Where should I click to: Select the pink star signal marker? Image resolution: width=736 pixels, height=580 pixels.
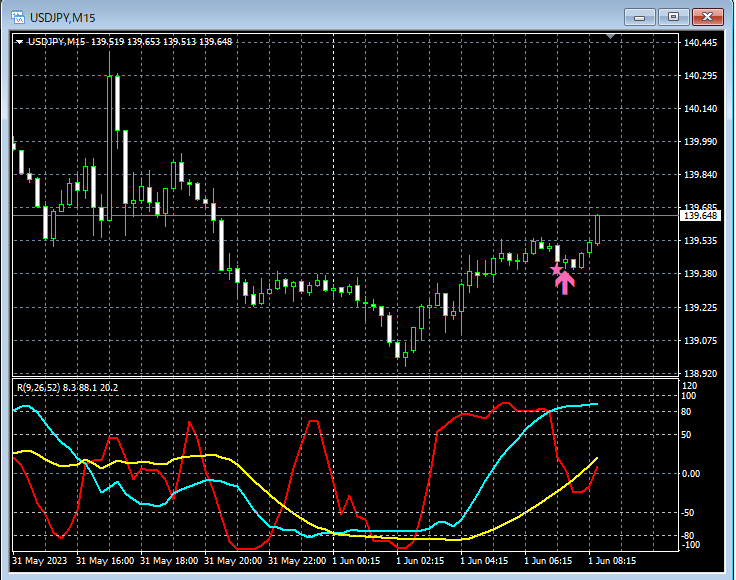point(556,270)
